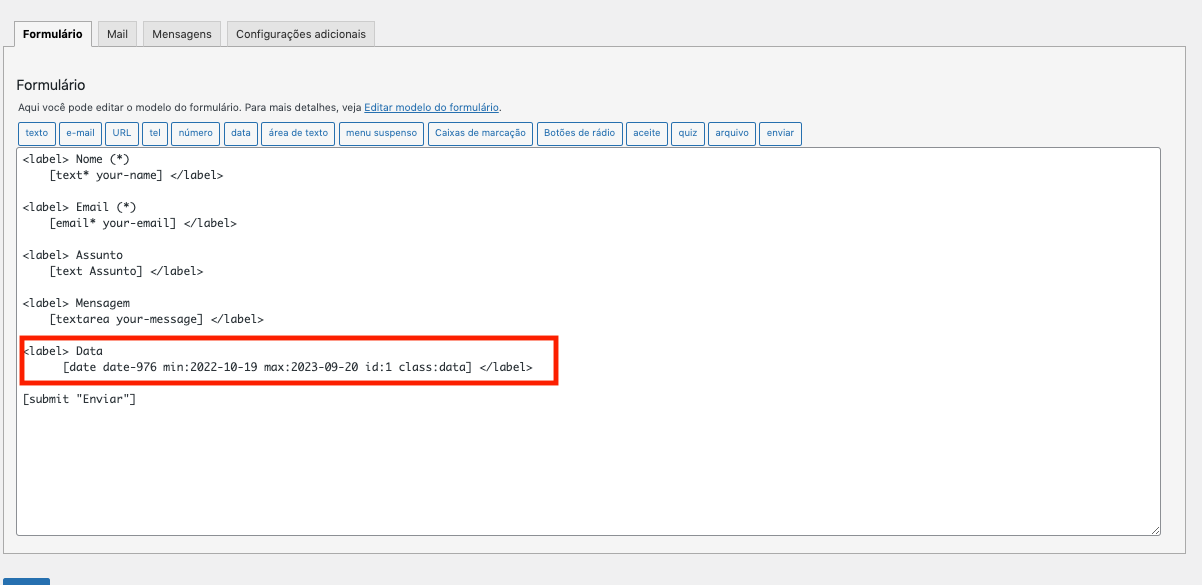1202x585 pixels.
Task: Insert an área de texto tag
Action: click(297, 133)
